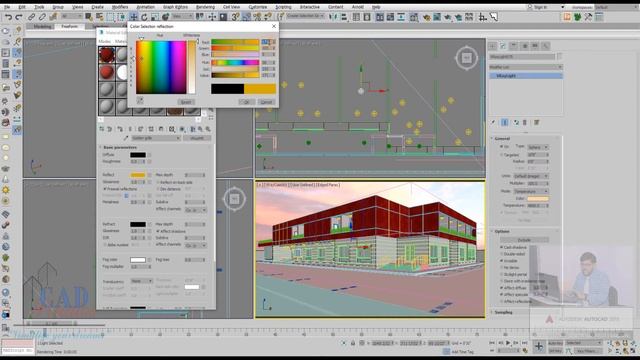Screen dimensions: 640x360
Task: Open the Tools menu
Action: [x=39, y=7]
